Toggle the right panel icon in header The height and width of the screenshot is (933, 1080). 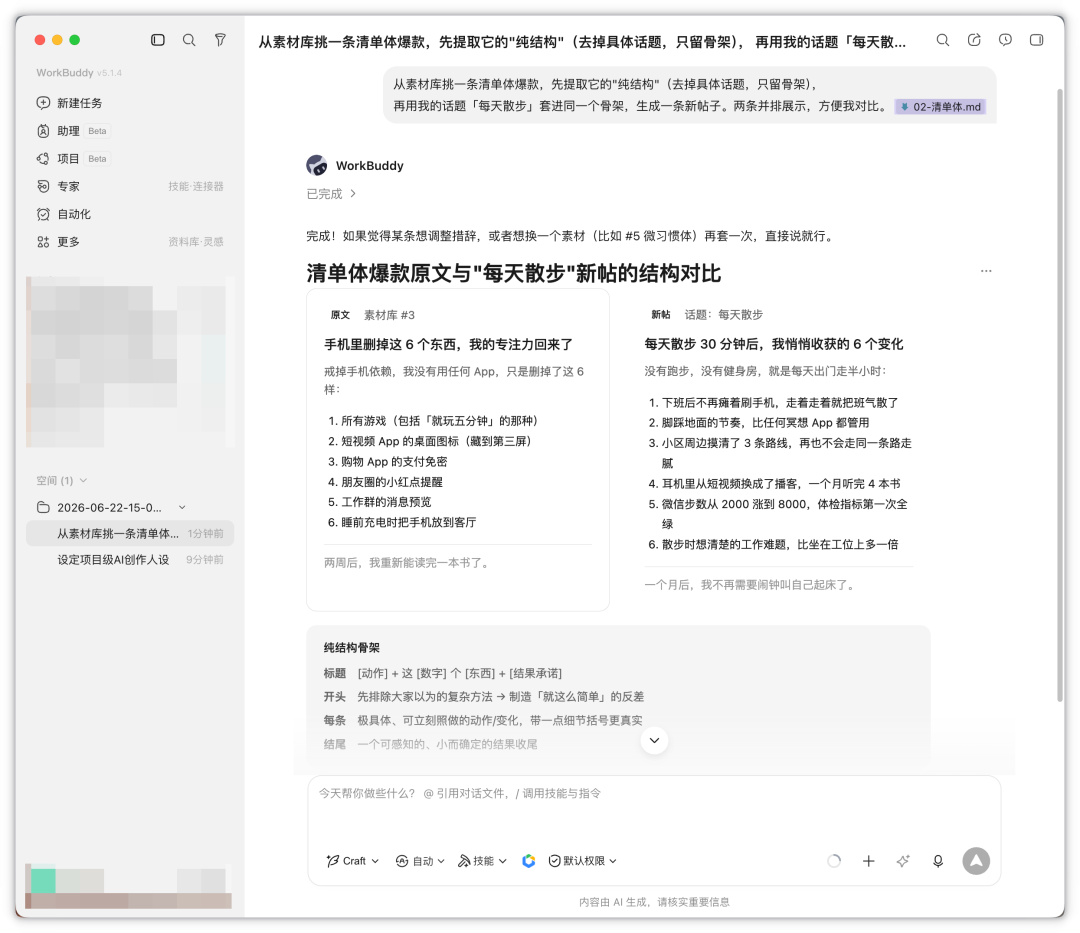(1036, 40)
